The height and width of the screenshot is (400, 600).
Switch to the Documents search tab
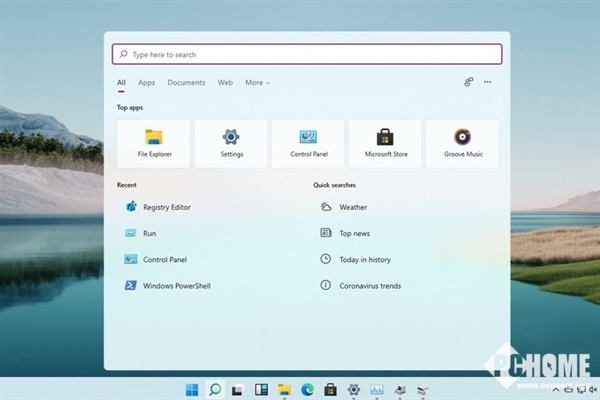point(186,82)
